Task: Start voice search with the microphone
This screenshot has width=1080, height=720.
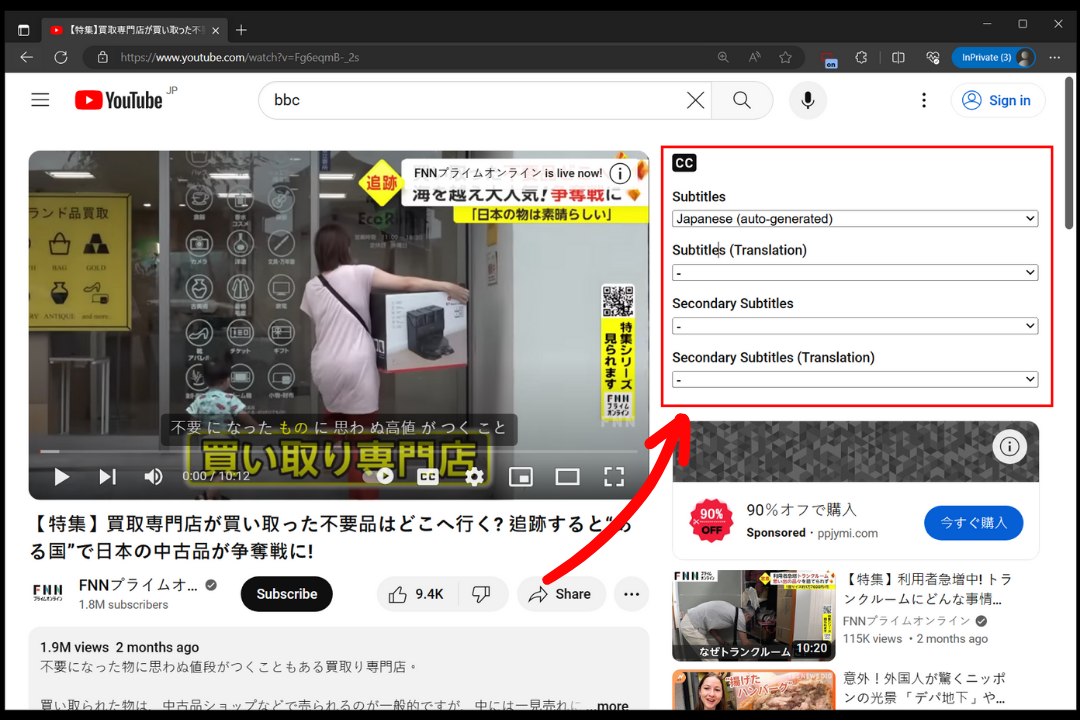Action: pos(807,100)
